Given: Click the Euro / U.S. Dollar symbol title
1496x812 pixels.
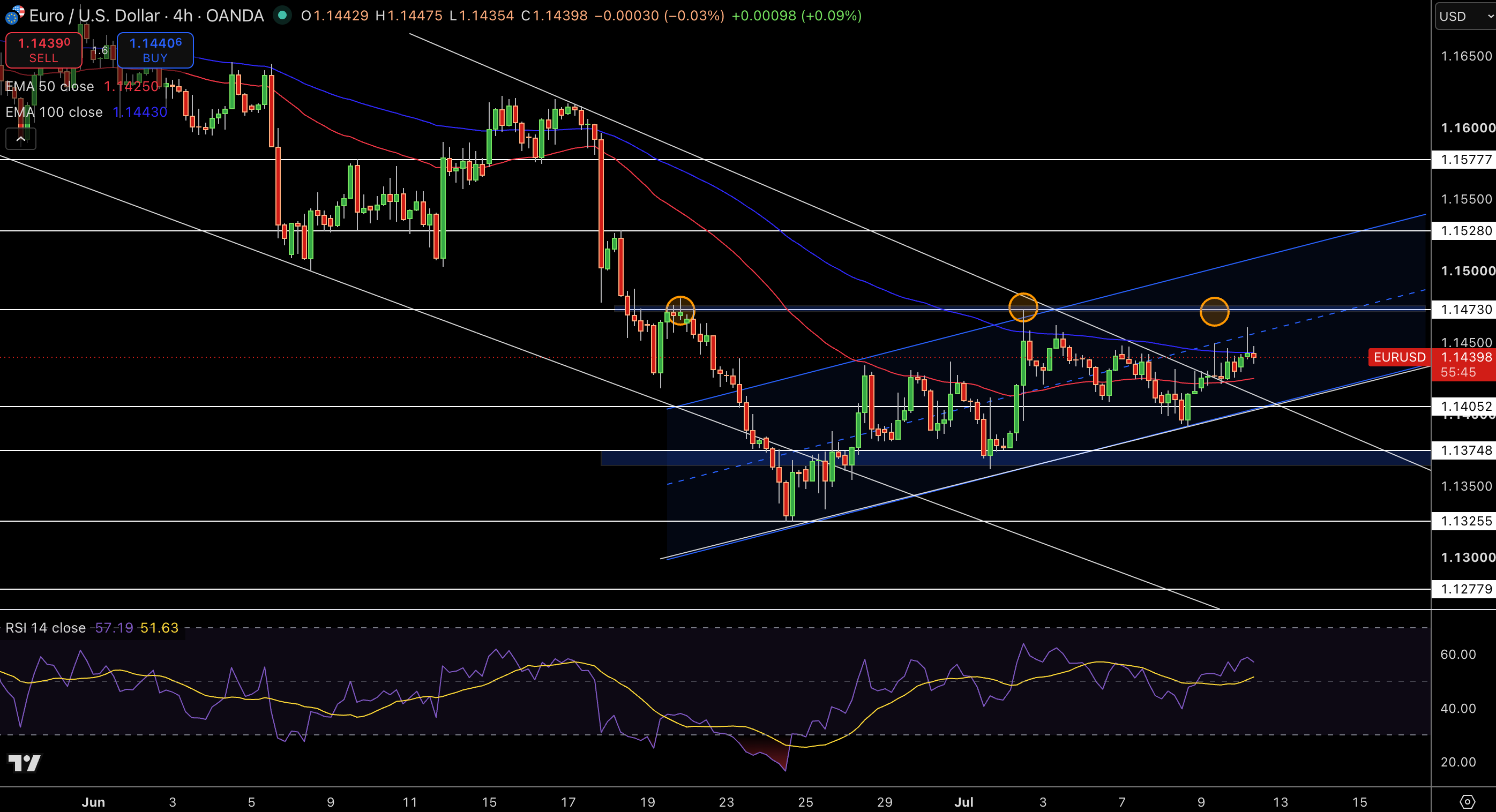Looking at the screenshot, I should pyautogui.click(x=94, y=16).
